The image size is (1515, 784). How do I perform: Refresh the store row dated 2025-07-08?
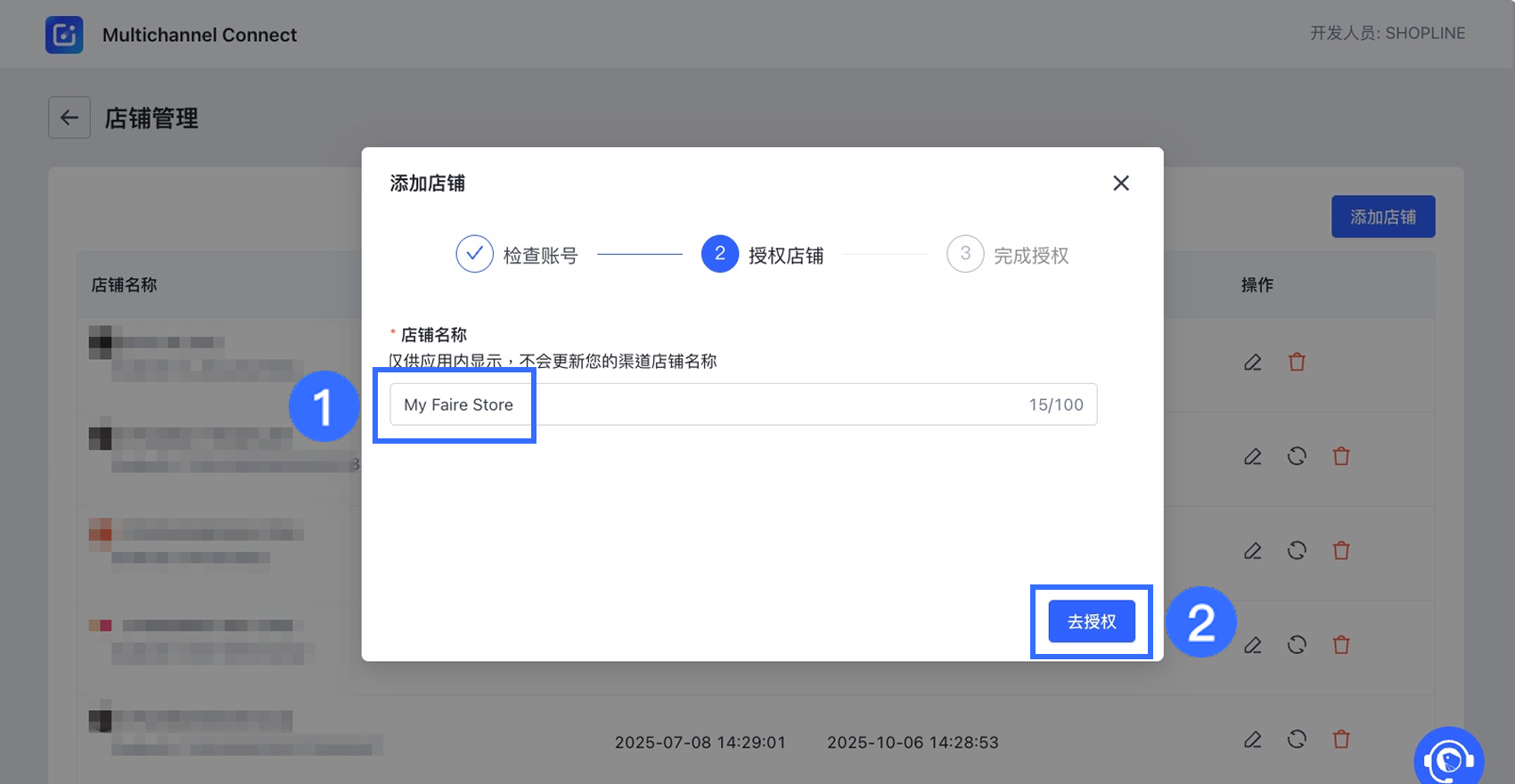click(1297, 739)
